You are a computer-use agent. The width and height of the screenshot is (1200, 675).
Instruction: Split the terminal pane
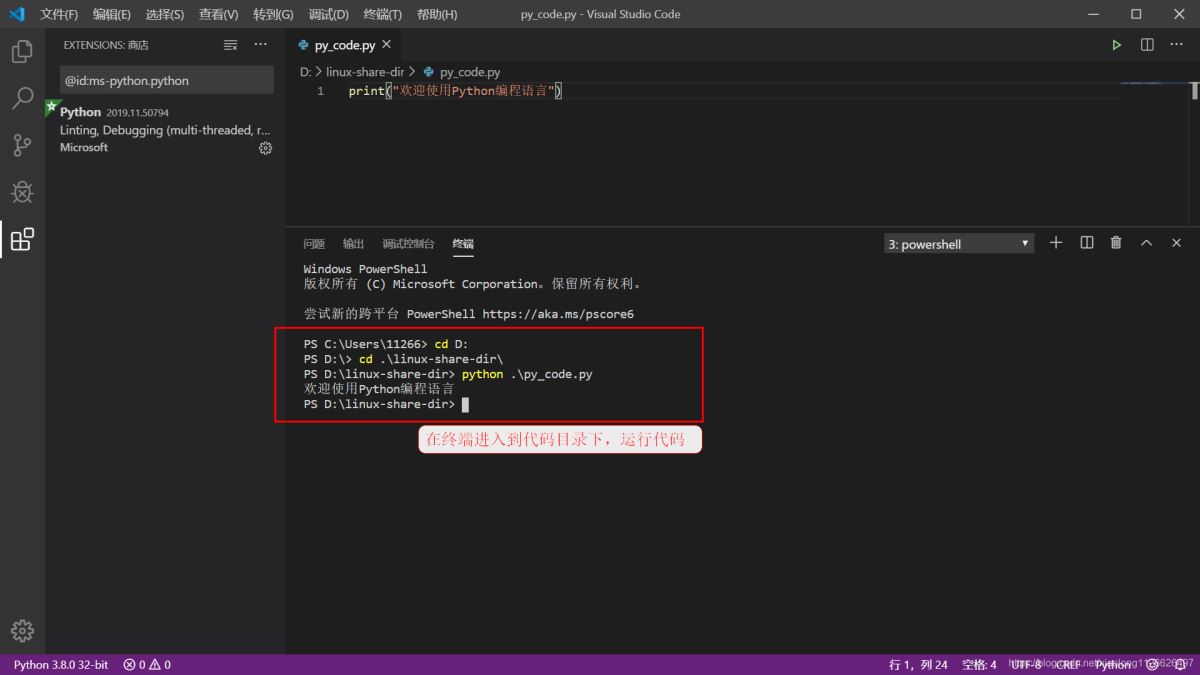coord(1086,242)
